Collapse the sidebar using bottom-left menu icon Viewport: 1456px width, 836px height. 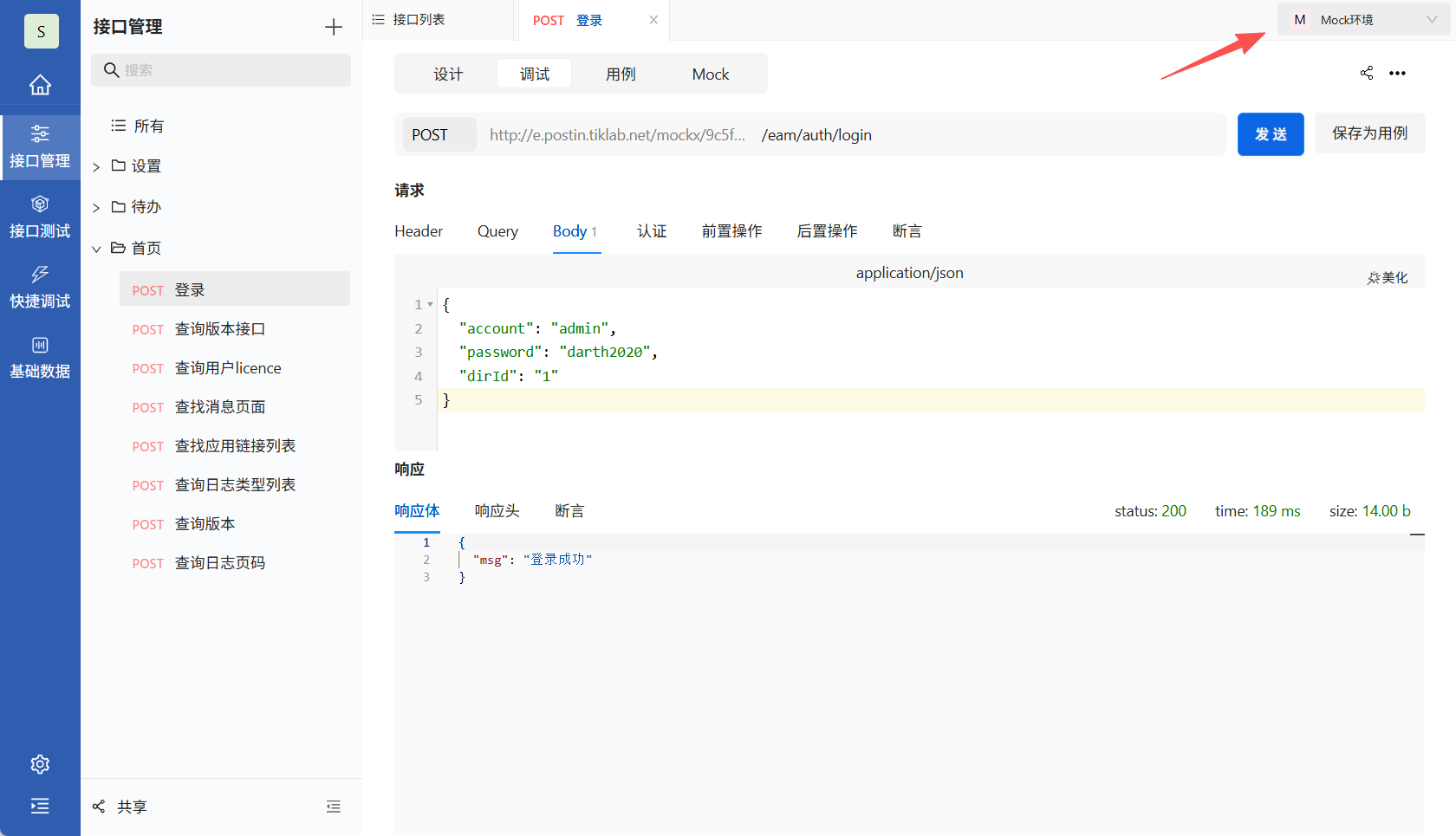[x=40, y=806]
